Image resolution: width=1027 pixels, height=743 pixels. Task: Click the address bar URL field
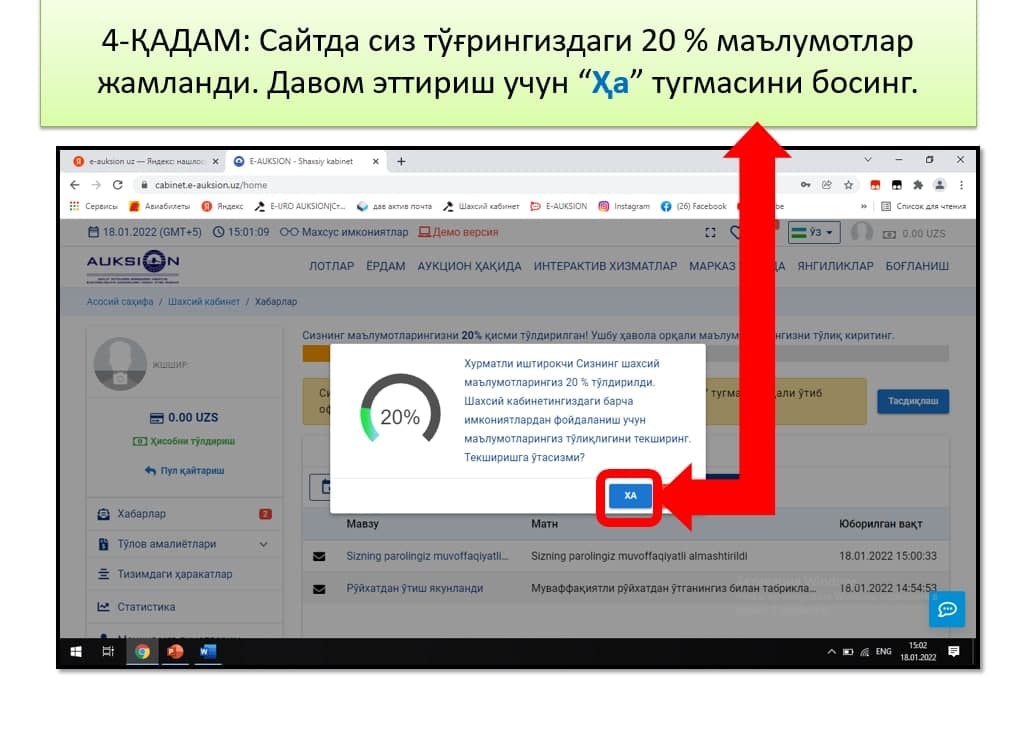(458, 185)
